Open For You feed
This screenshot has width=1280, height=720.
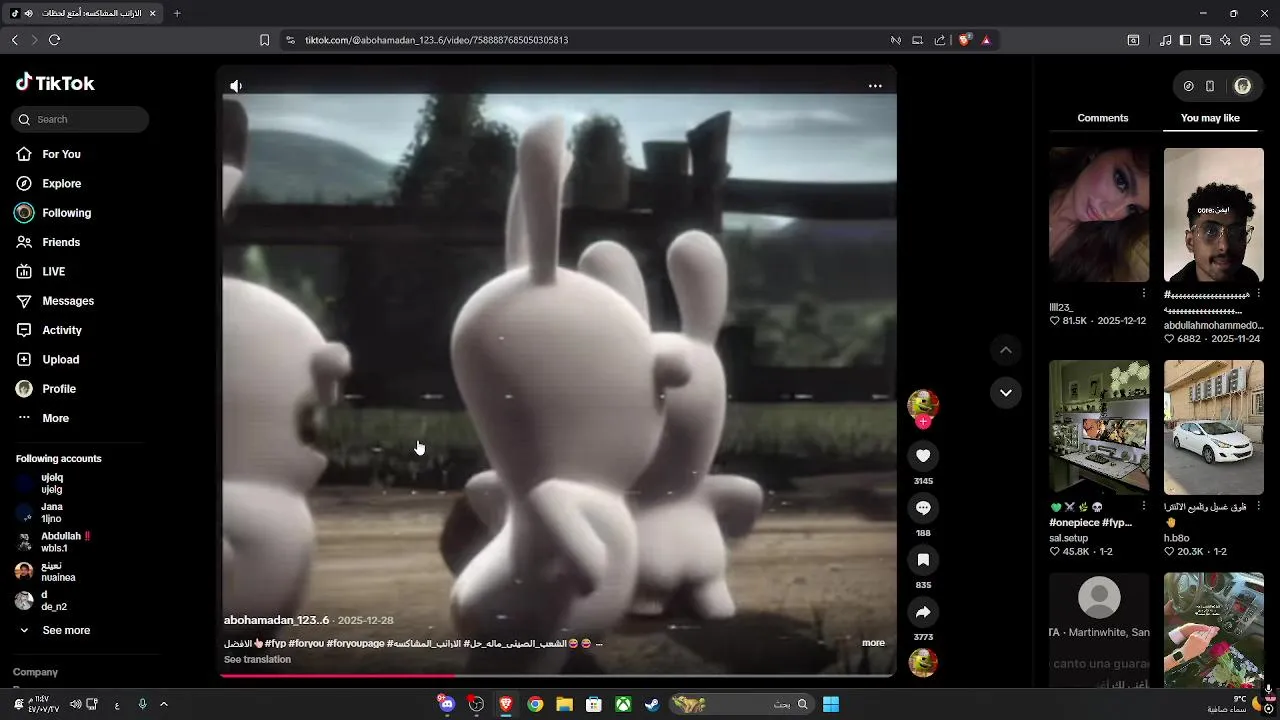pyautogui.click(x=48, y=154)
